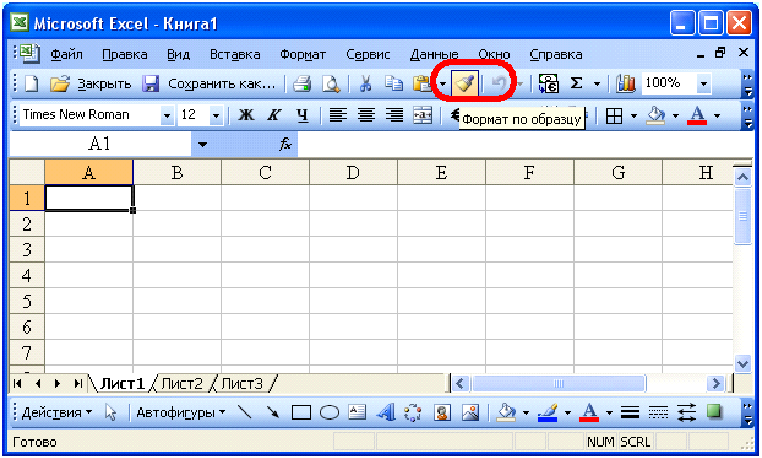Open the Times New Roman font dropdown
This screenshot has height=458, width=762.
tap(167, 116)
